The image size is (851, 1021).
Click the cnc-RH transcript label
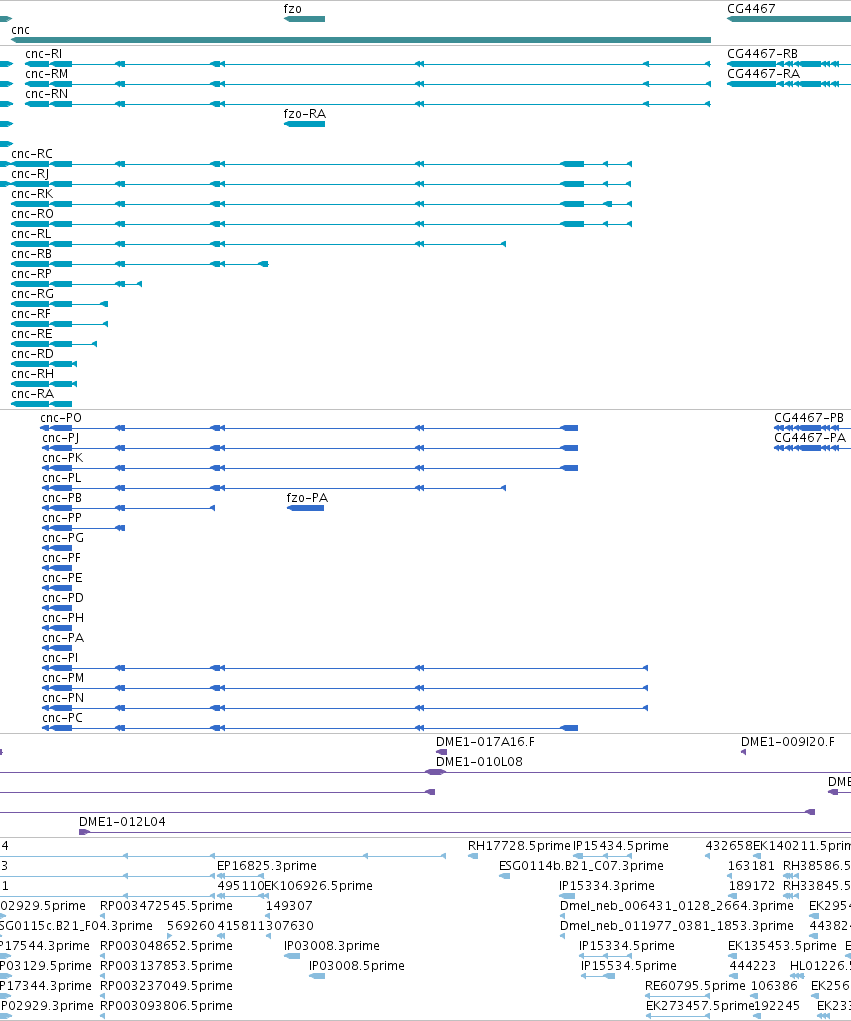click(x=33, y=374)
